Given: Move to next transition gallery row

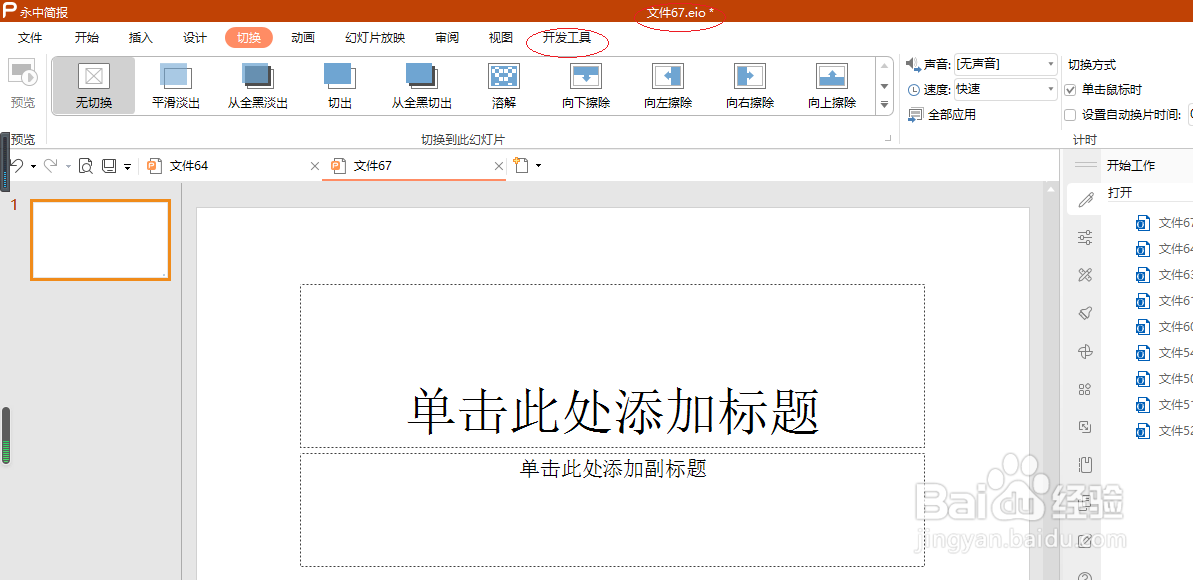Looking at the screenshot, I should click(884, 86).
